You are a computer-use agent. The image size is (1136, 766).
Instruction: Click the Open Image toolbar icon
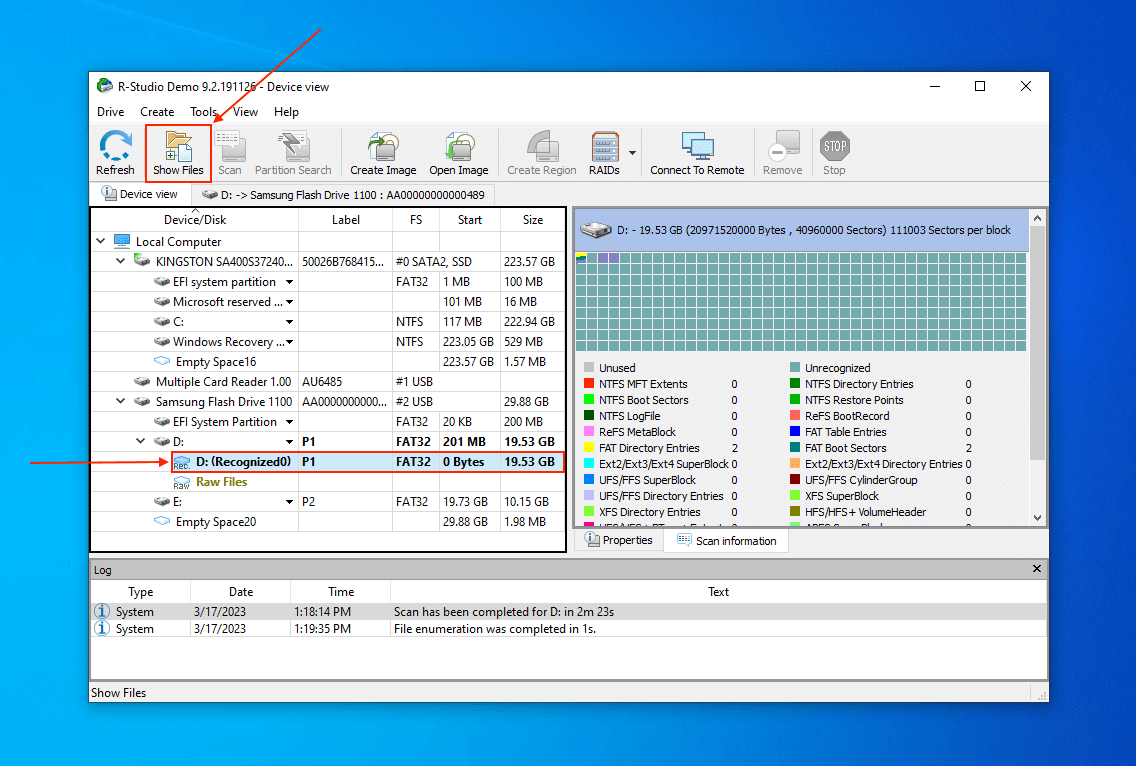coord(459,153)
